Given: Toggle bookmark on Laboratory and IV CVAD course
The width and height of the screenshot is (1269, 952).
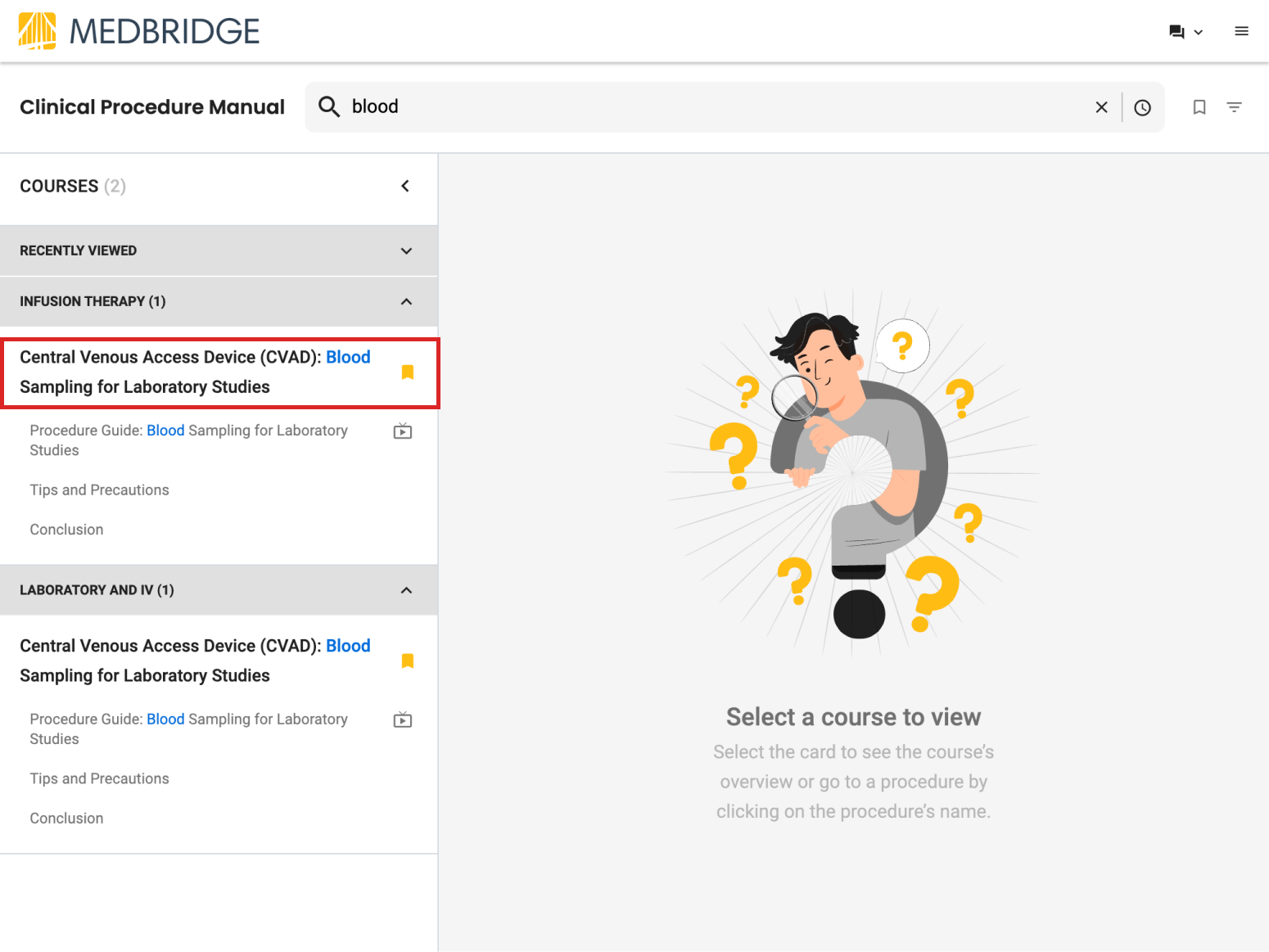Looking at the screenshot, I should click(x=408, y=661).
